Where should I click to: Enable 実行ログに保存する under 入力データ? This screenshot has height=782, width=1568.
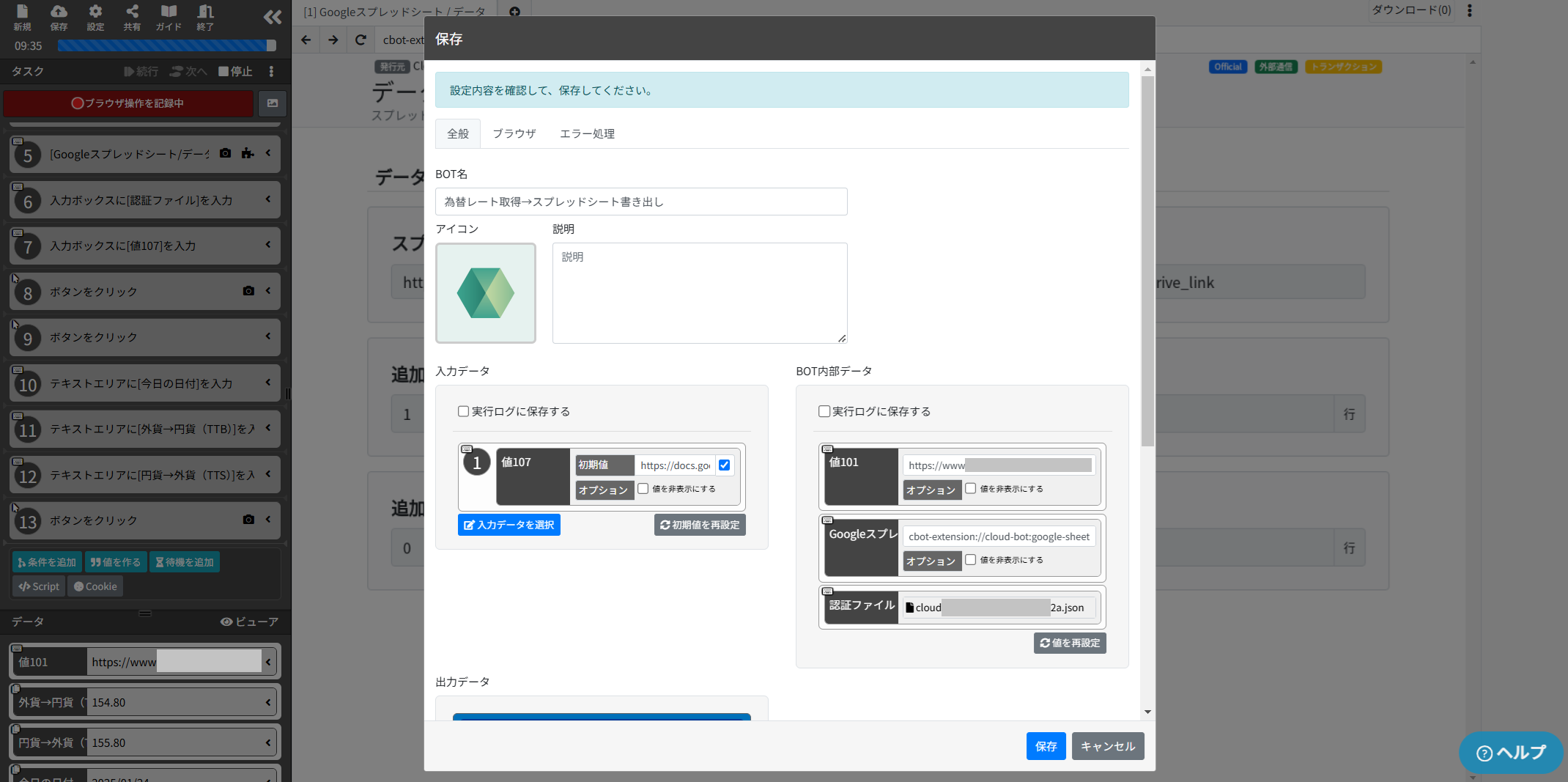(x=463, y=411)
